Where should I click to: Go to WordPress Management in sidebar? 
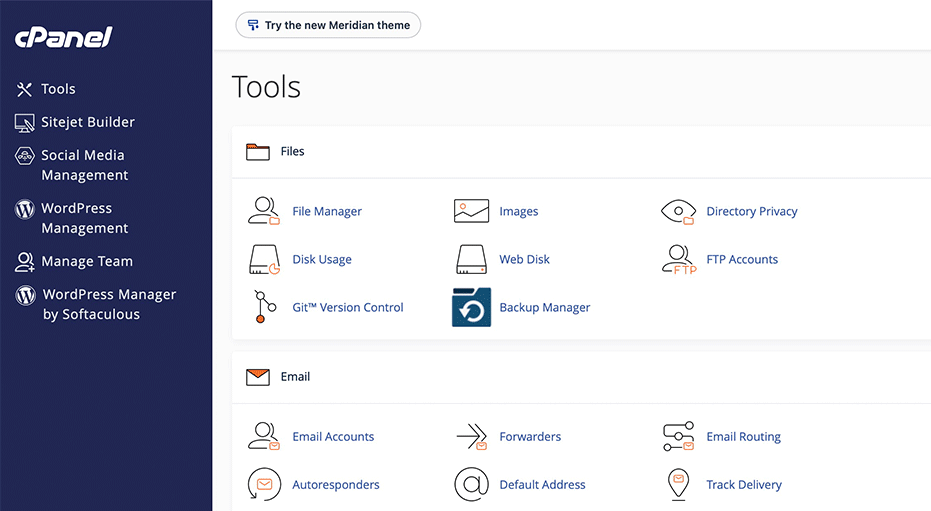tap(84, 218)
